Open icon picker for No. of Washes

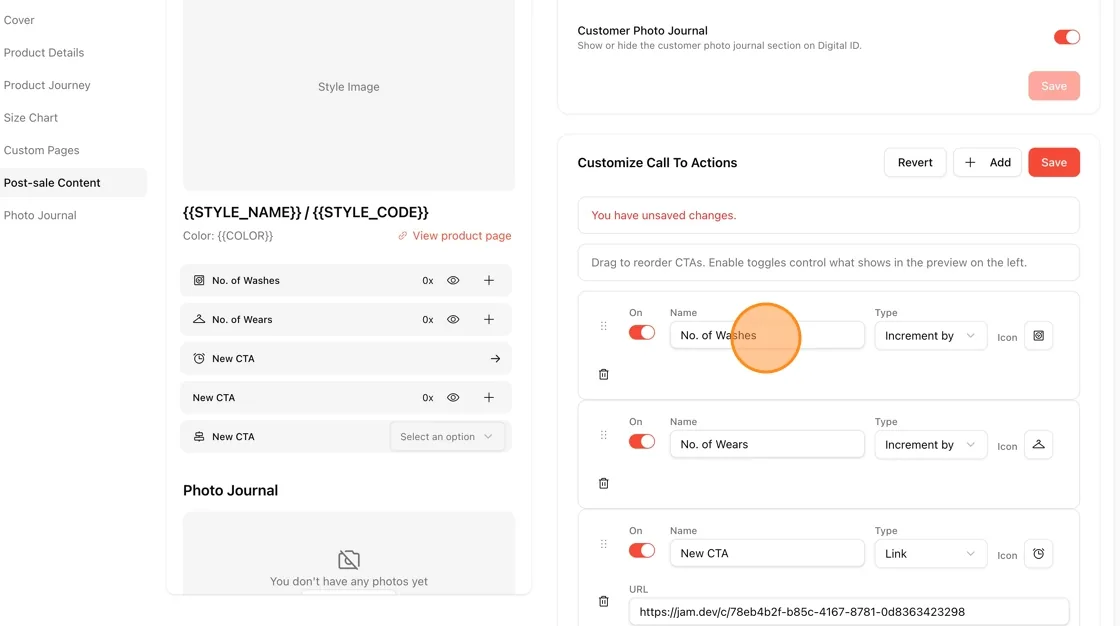click(1039, 336)
